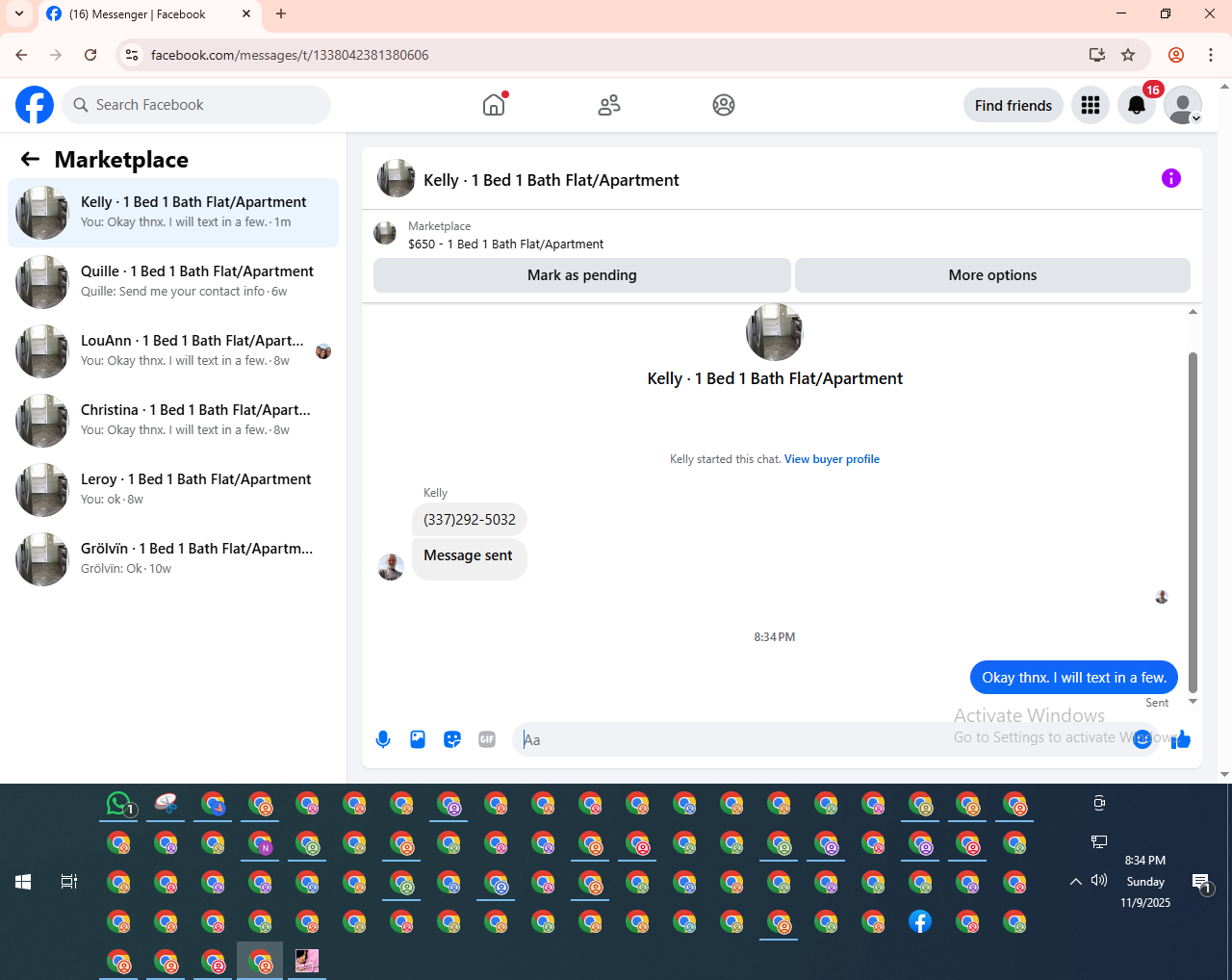Viewport: 1232px width, 980px height.
Task: Open the $650 listing link in header
Action: click(x=506, y=245)
